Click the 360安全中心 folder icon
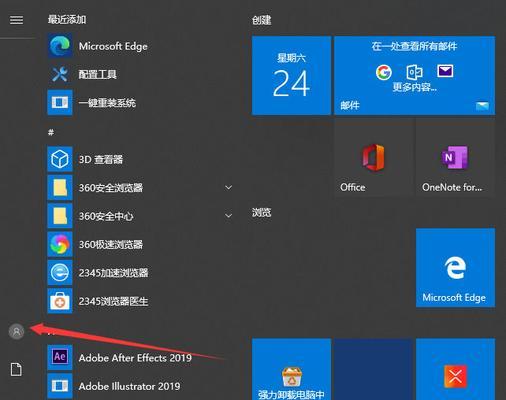This screenshot has height=400, width=506. point(60,216)
